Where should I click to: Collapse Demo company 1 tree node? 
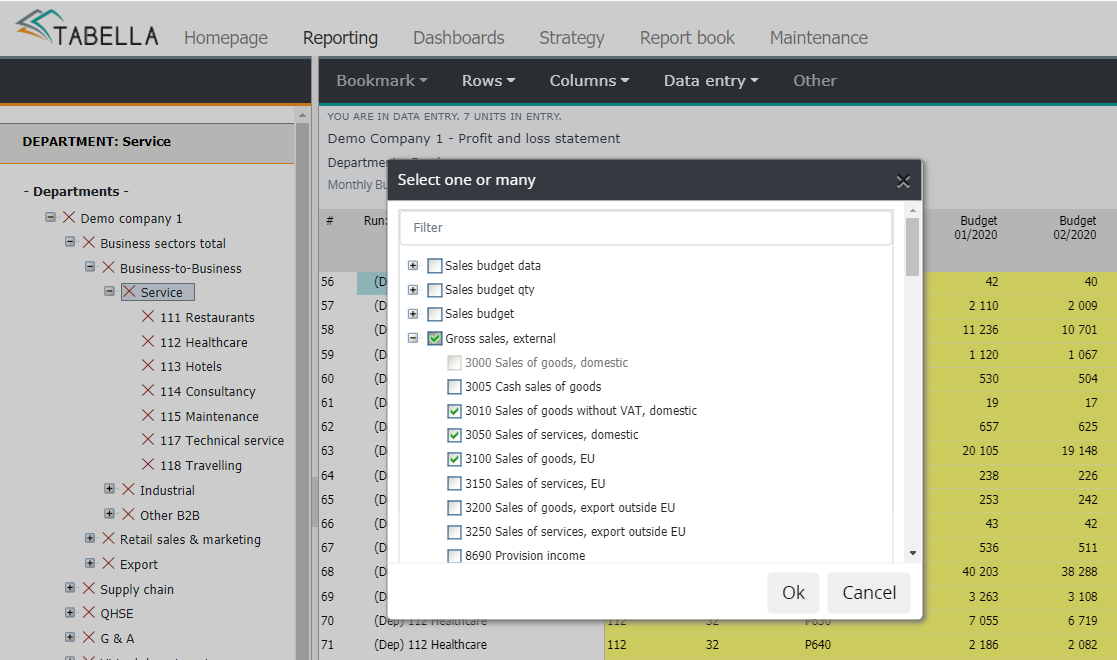[x=50, y=217]
